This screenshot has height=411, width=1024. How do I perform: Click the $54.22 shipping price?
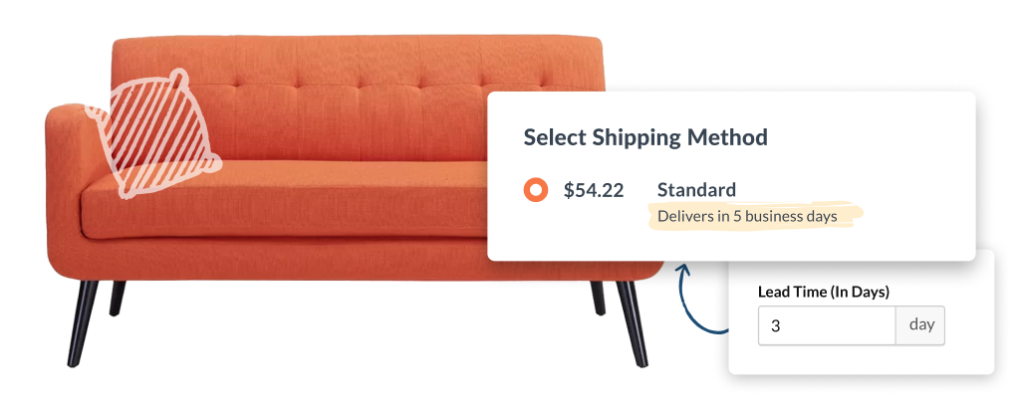(594, 190)
